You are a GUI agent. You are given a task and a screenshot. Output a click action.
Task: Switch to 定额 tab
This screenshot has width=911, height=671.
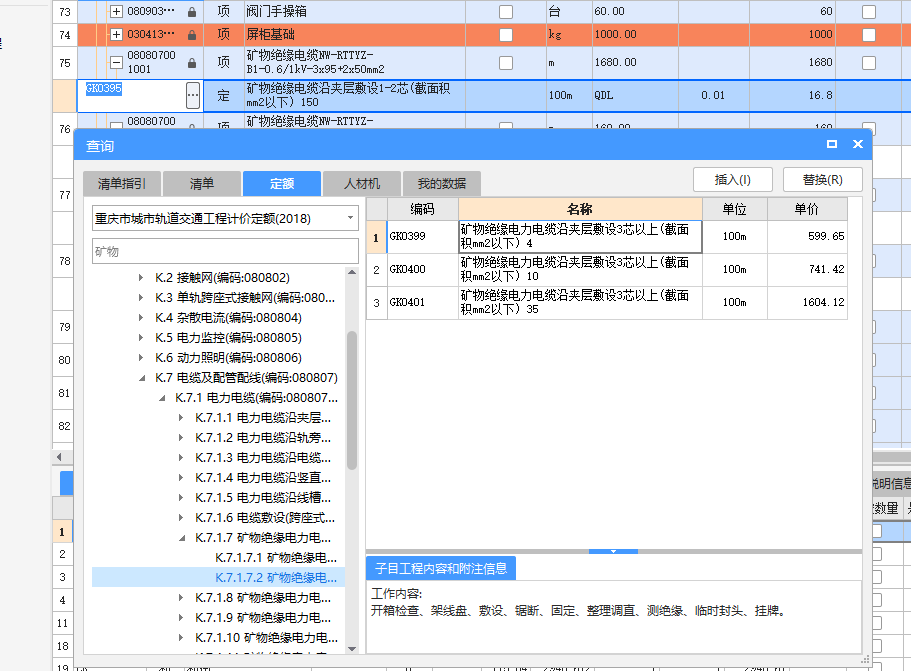tap(282, 184)
